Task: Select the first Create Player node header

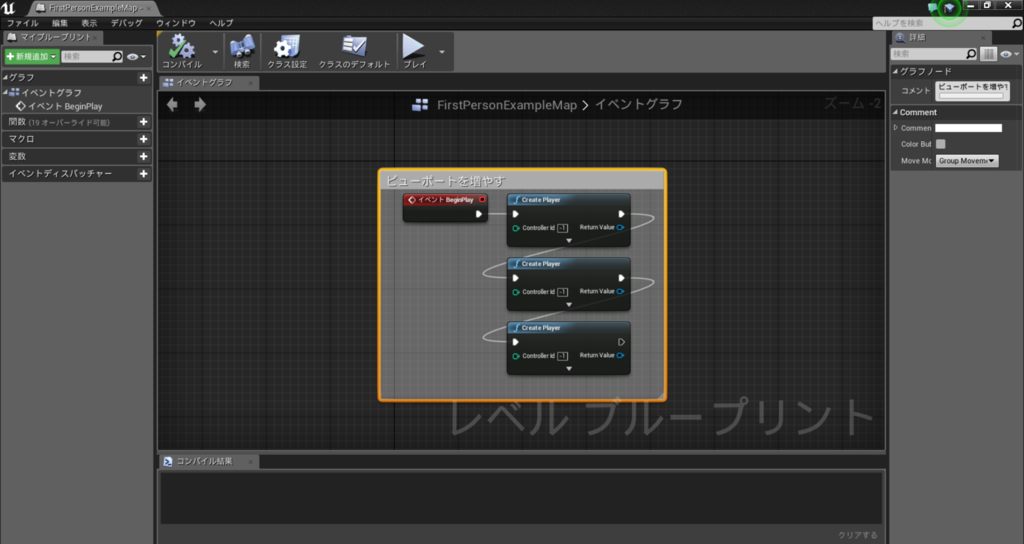Action: (x=568, y=200)
